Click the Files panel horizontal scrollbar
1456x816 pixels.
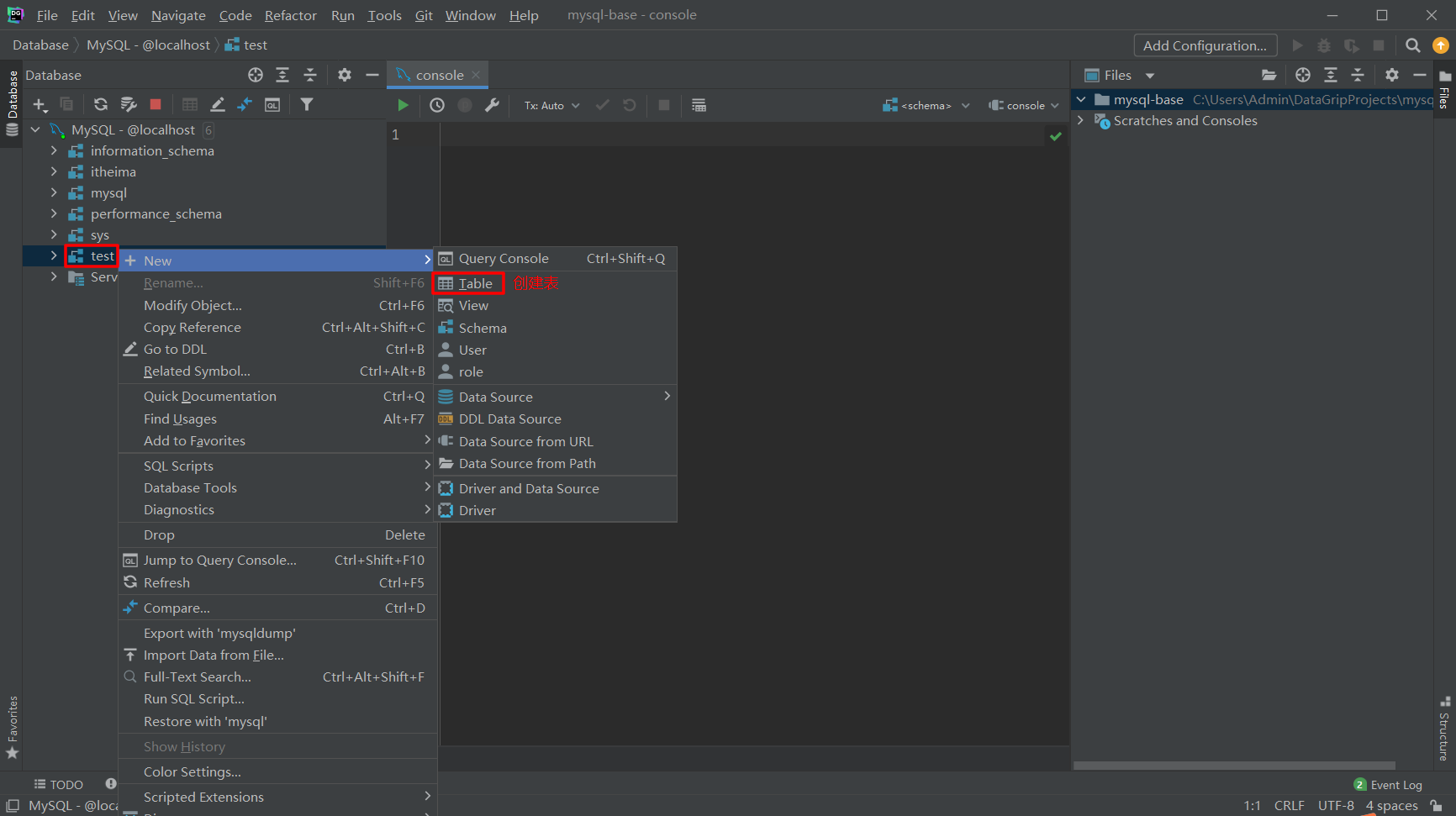coord(1234,766)
